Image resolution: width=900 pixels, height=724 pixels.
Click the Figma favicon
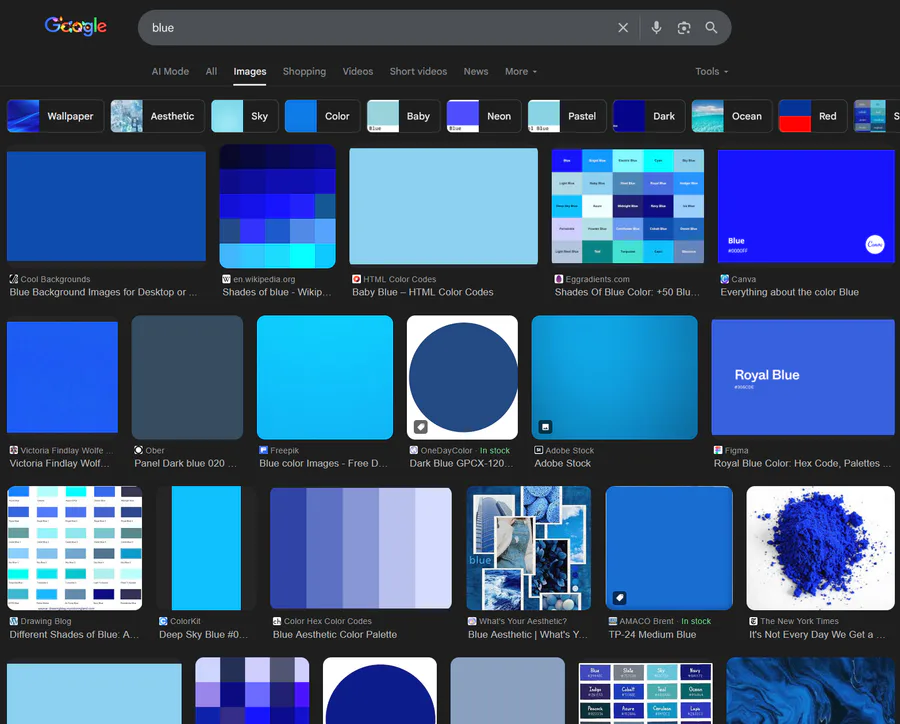tap(718, 450)
